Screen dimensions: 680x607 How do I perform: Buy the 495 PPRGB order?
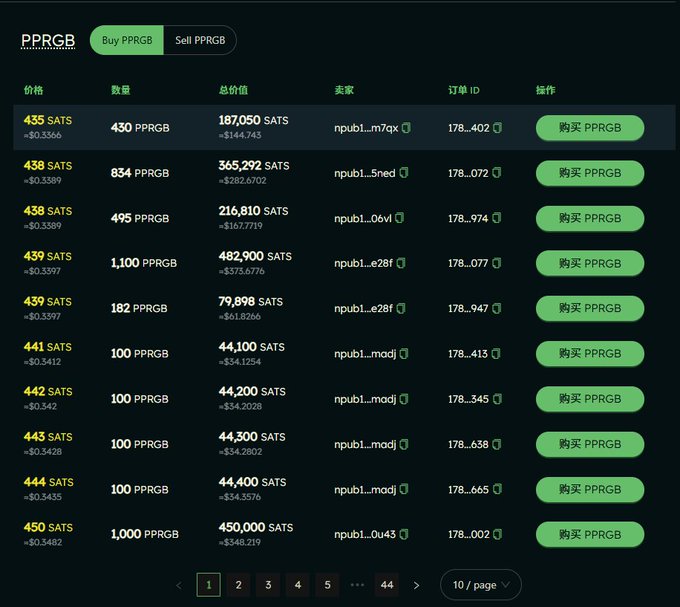click(590, 218)
